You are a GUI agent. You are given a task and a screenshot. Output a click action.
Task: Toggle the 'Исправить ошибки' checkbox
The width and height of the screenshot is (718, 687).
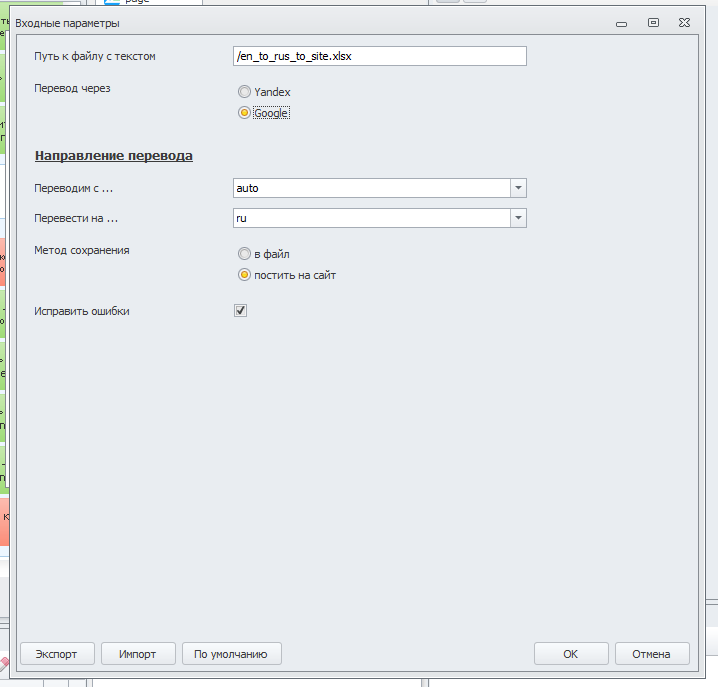click(x=240, y=311)
